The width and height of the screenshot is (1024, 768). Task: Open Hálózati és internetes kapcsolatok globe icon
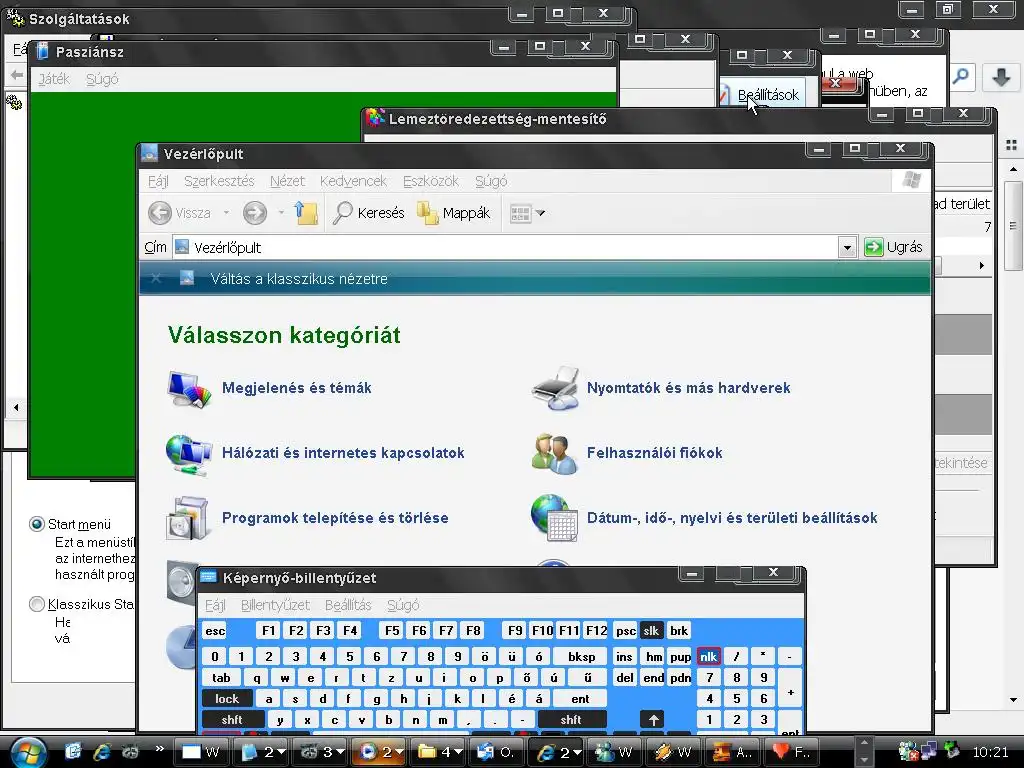coord(189,455)
